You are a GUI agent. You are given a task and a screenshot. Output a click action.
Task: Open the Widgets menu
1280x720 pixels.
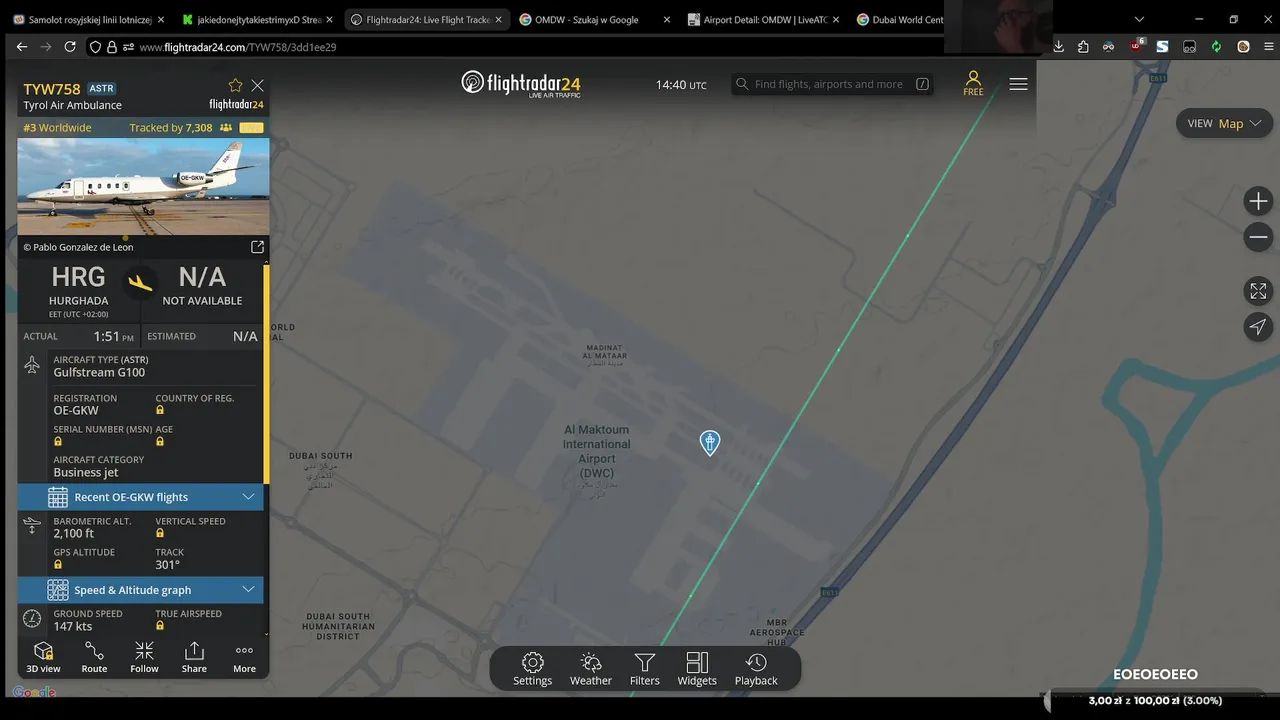tap(697, 669)
